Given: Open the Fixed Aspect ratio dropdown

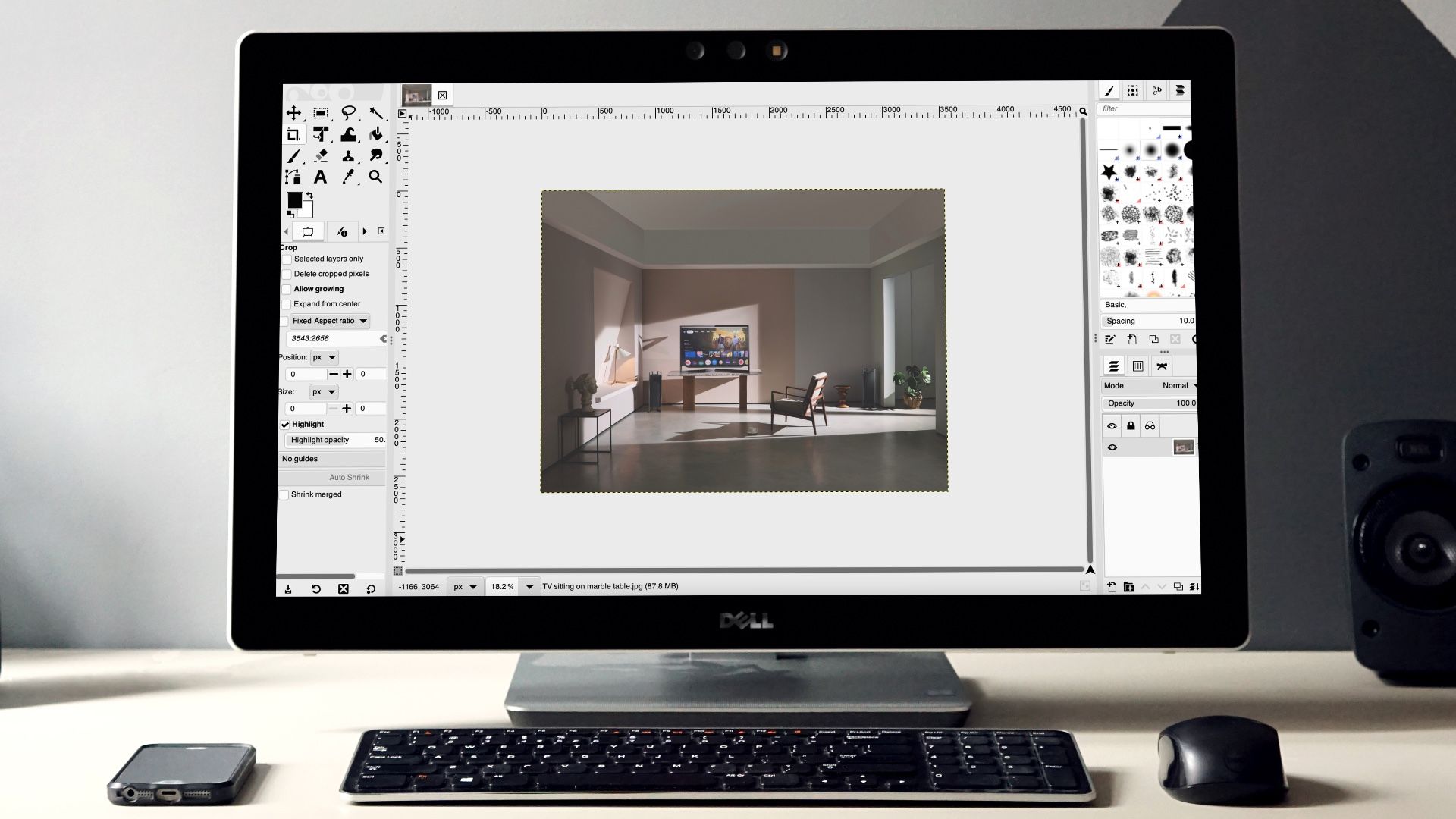Looking at the screenshot, I should 330,320.
